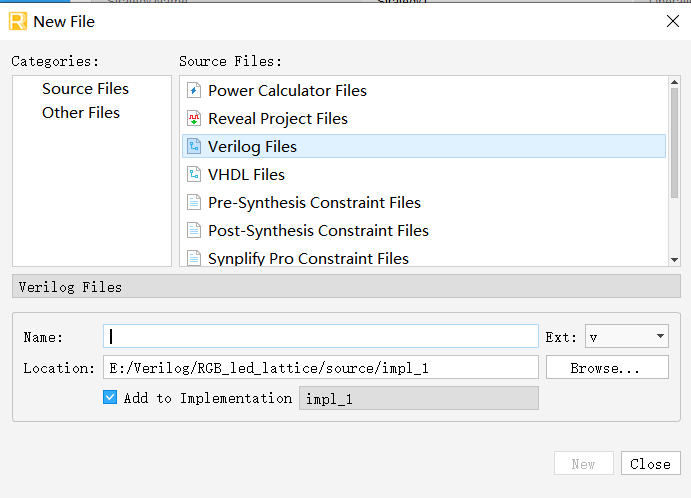The width and height of the screenshot is (691, 498).
Task: Click the Power Calculator Files icon
Action: click(x=194, y=91)
